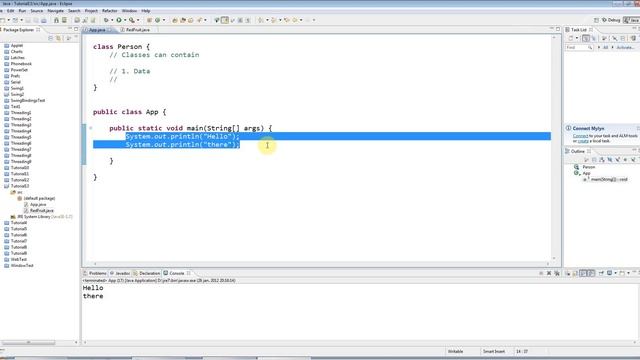This screenshot has width=640, height=360.
Task: Click Remove All Terminated Launches icon
Action: [x=557, y=273]
